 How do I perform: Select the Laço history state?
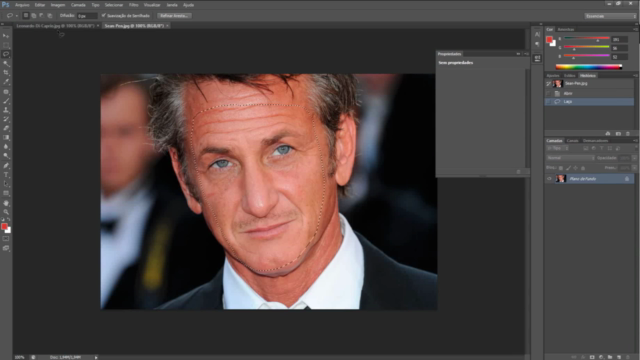coord(589,102)
